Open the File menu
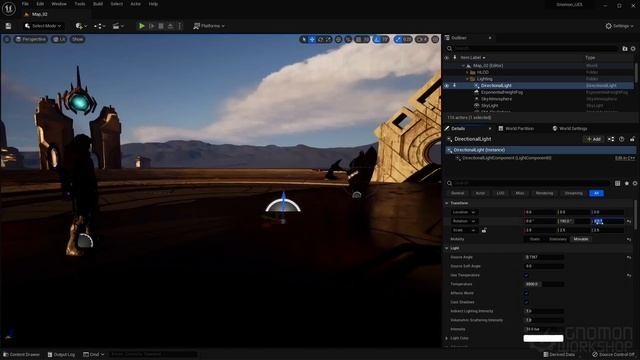 point(25,4)
